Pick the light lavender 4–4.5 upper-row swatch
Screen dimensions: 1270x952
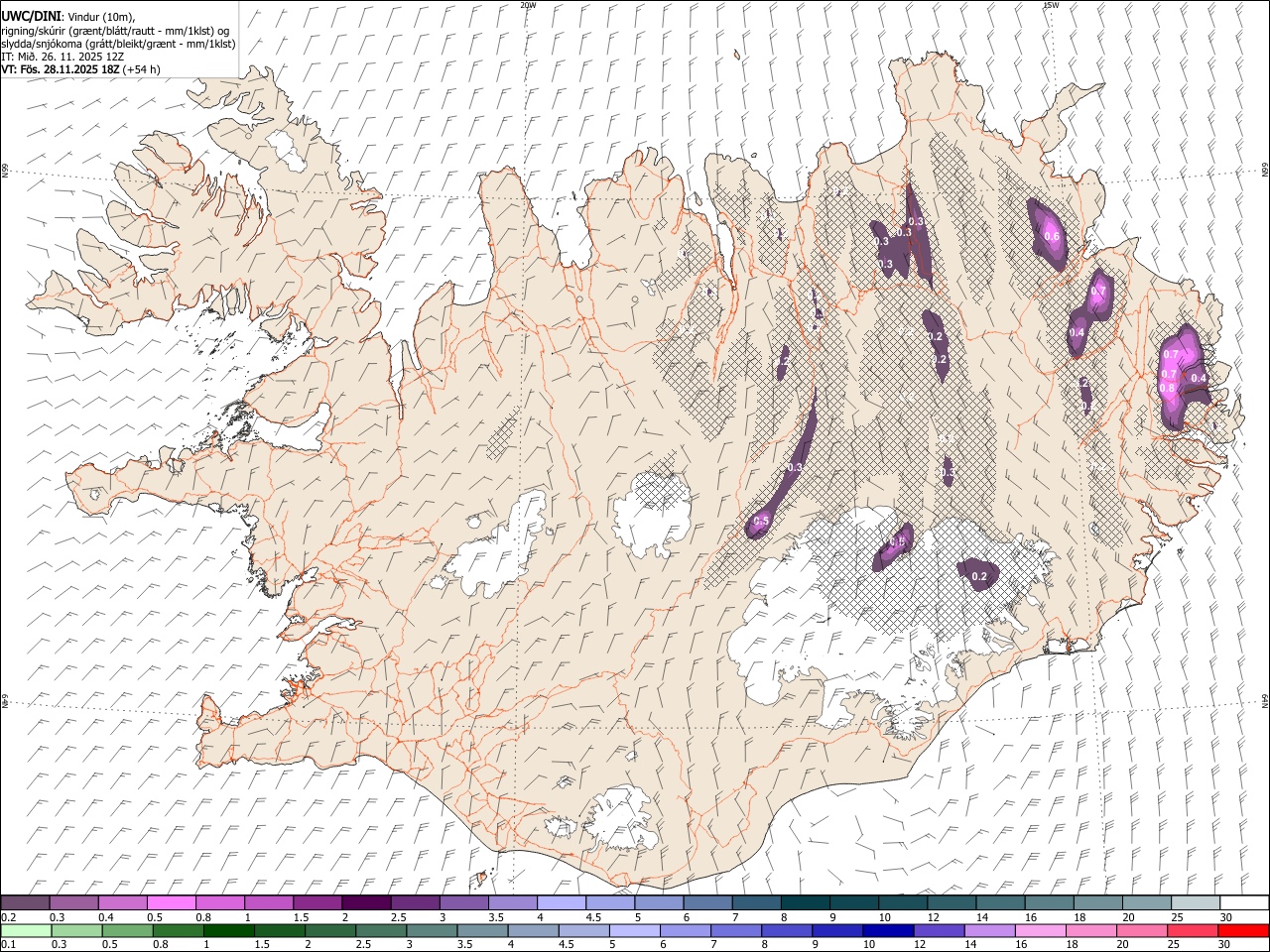tap(561, 902)
